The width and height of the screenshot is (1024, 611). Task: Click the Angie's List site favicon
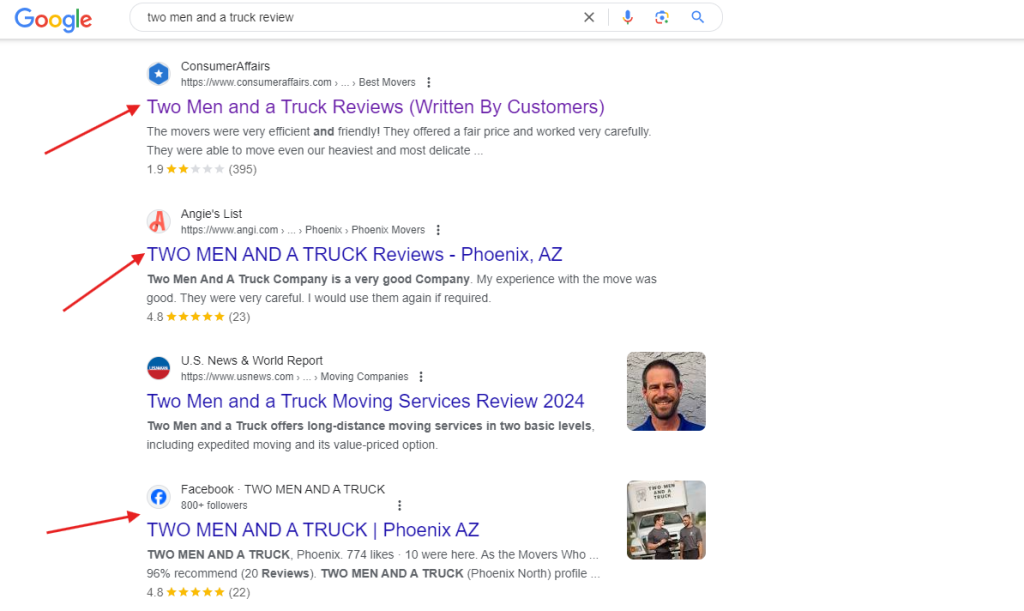click(158, 221)
